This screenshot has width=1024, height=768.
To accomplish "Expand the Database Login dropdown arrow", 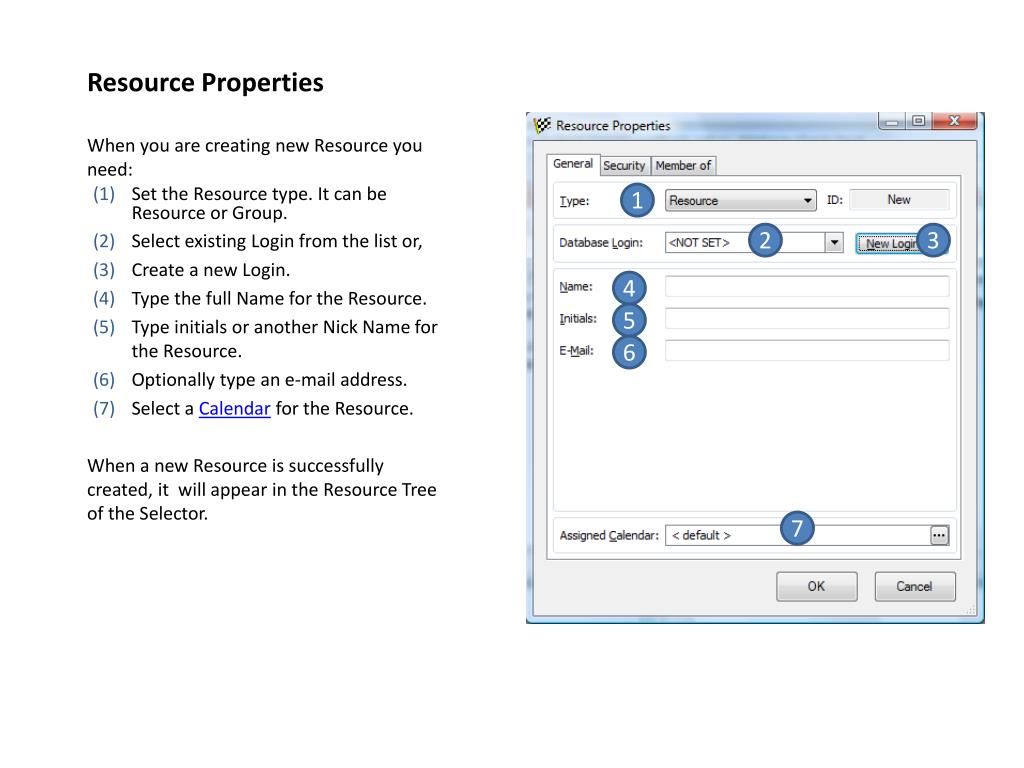I will tap(834, 243).
